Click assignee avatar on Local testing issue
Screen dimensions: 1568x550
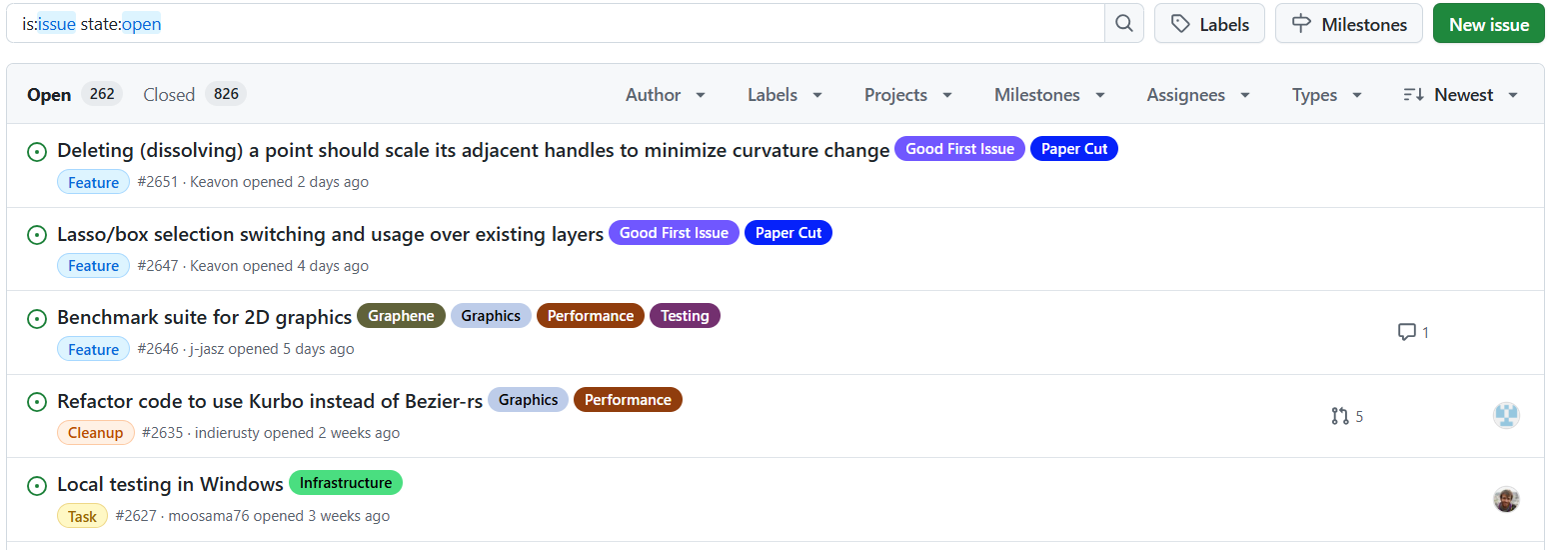pos(1506,499)
